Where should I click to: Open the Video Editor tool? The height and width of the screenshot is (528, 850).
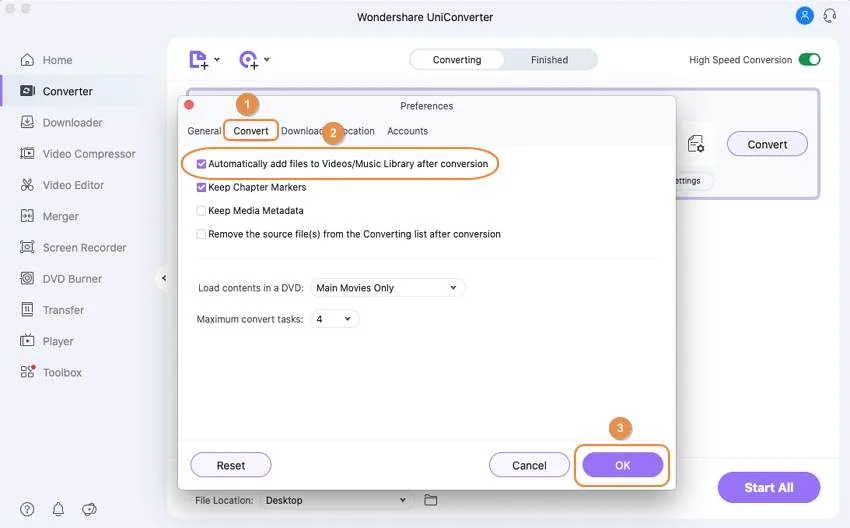[62, 185]
